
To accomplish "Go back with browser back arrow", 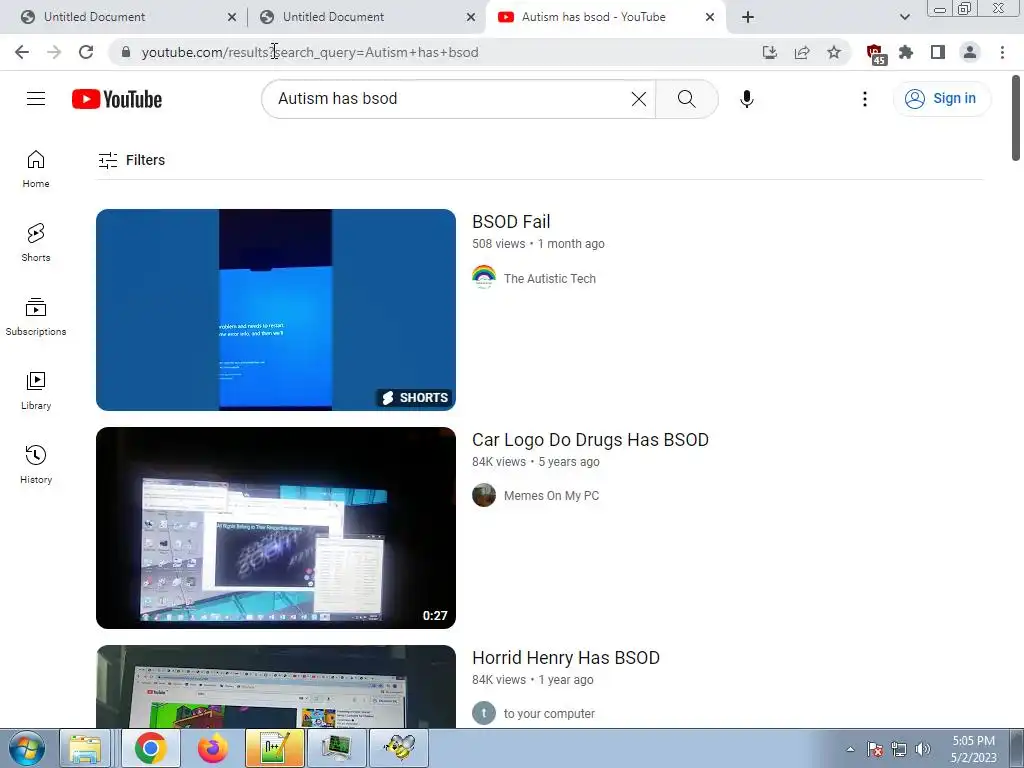I will coord(22,52).
